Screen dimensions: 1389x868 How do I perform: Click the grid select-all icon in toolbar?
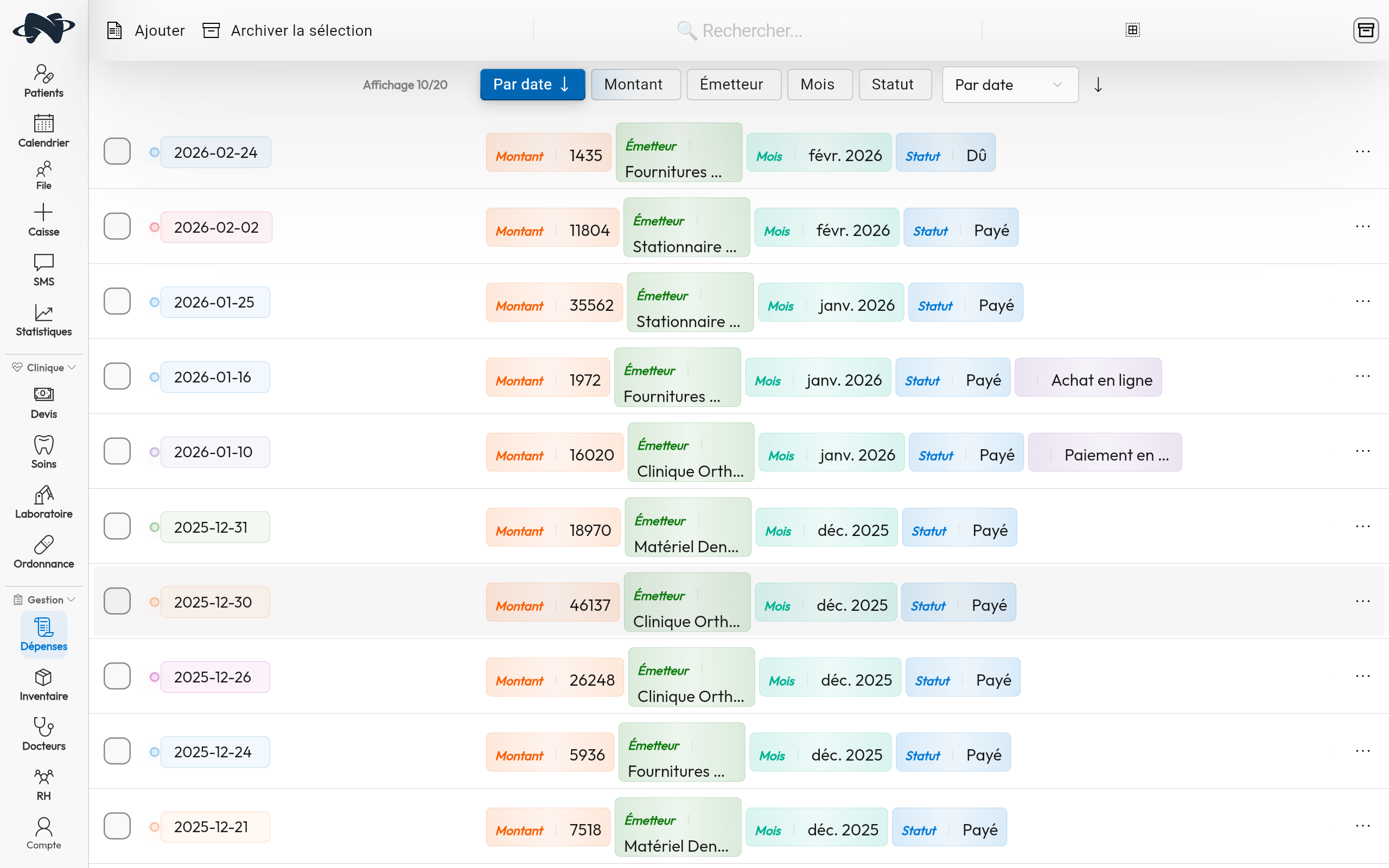[x=1132, y=30]
